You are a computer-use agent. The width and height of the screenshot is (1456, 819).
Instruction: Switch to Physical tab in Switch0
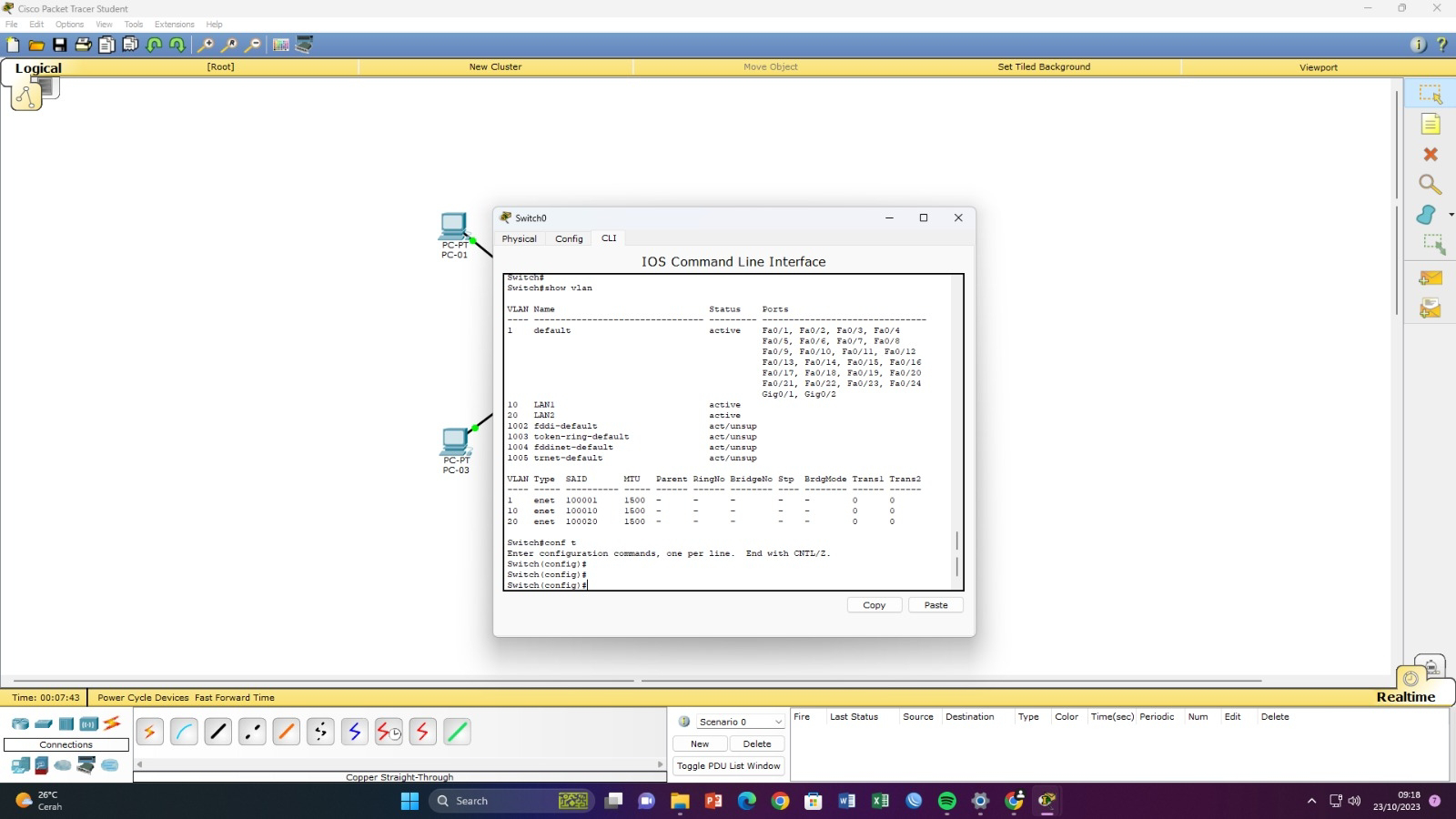pyautogui.click(x=519, y=238)
